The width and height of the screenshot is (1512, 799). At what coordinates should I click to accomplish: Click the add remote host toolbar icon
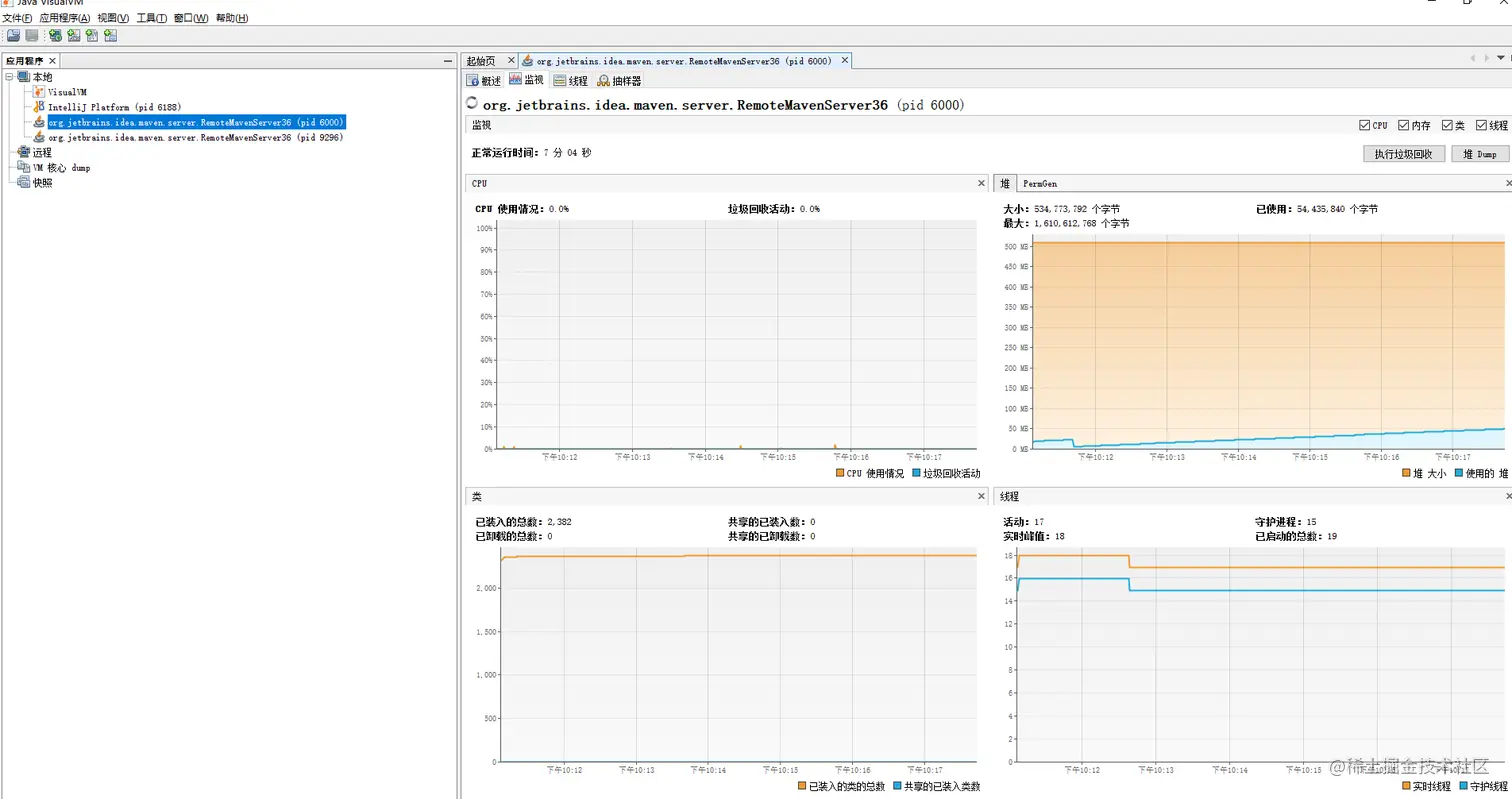click(56, 35)
